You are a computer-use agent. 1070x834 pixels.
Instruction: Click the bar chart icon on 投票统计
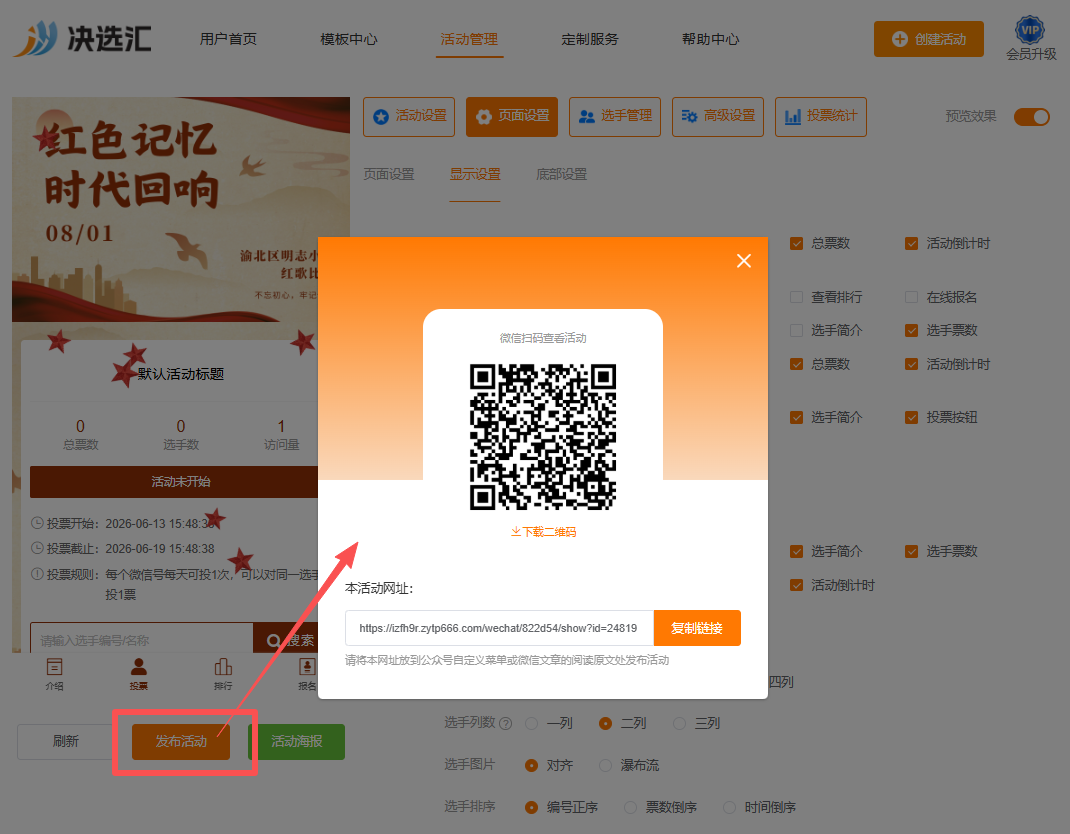pos(793,117)
